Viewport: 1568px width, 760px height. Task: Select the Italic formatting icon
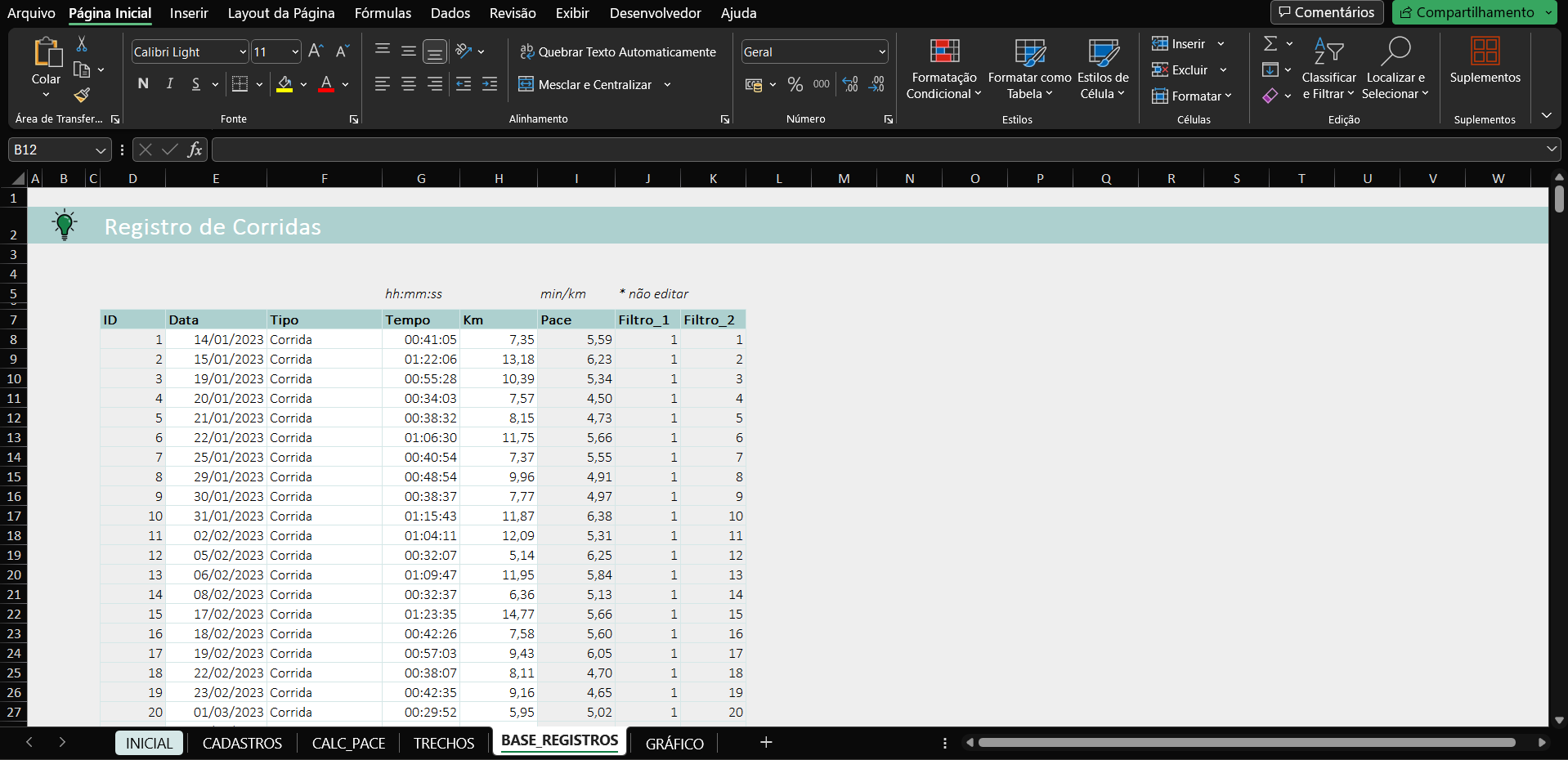tap(169, 83)
